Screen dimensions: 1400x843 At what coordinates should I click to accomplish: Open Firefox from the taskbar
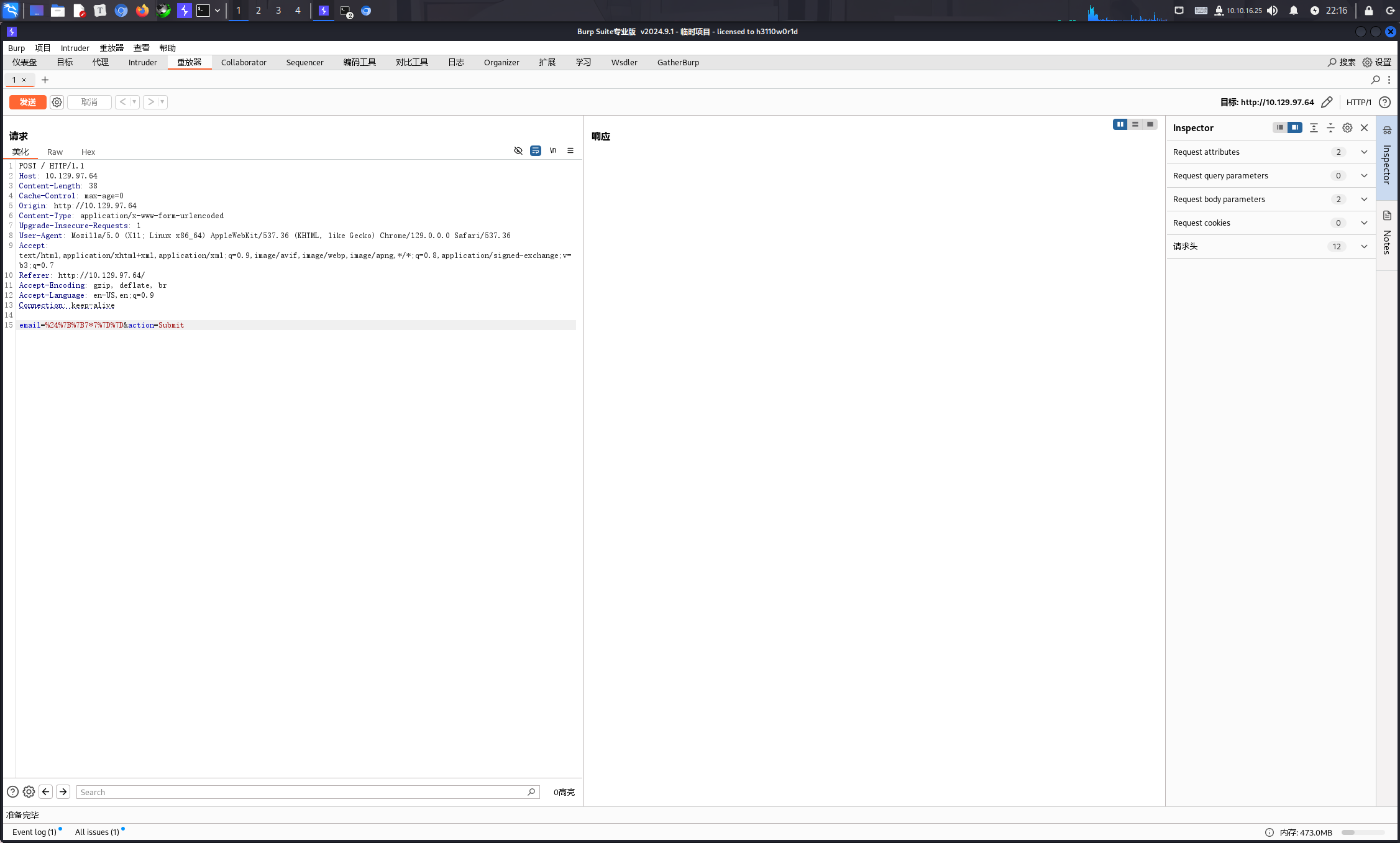142,11
